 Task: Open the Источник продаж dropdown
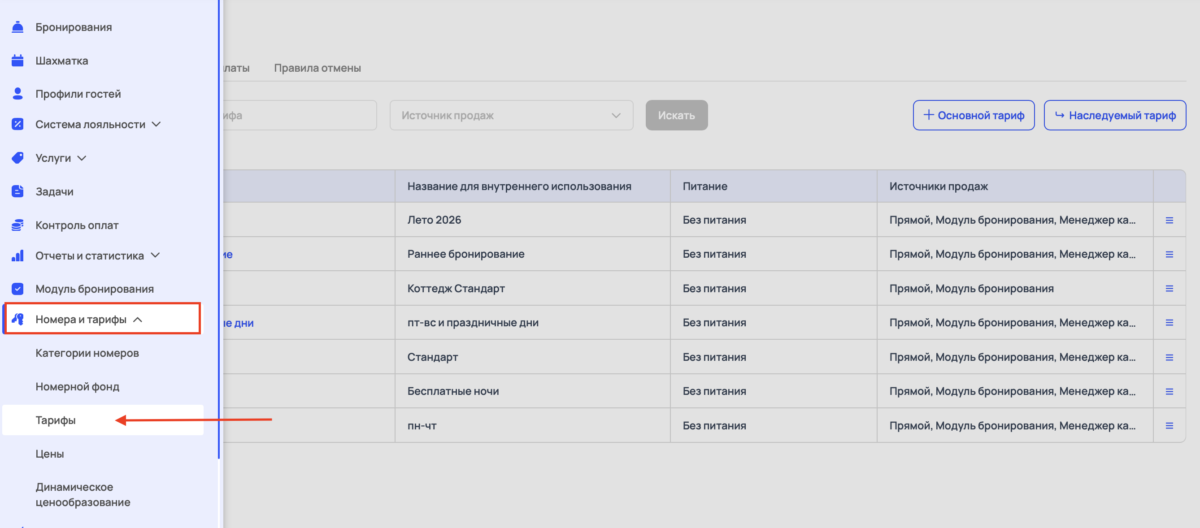[x=511, y=115]
